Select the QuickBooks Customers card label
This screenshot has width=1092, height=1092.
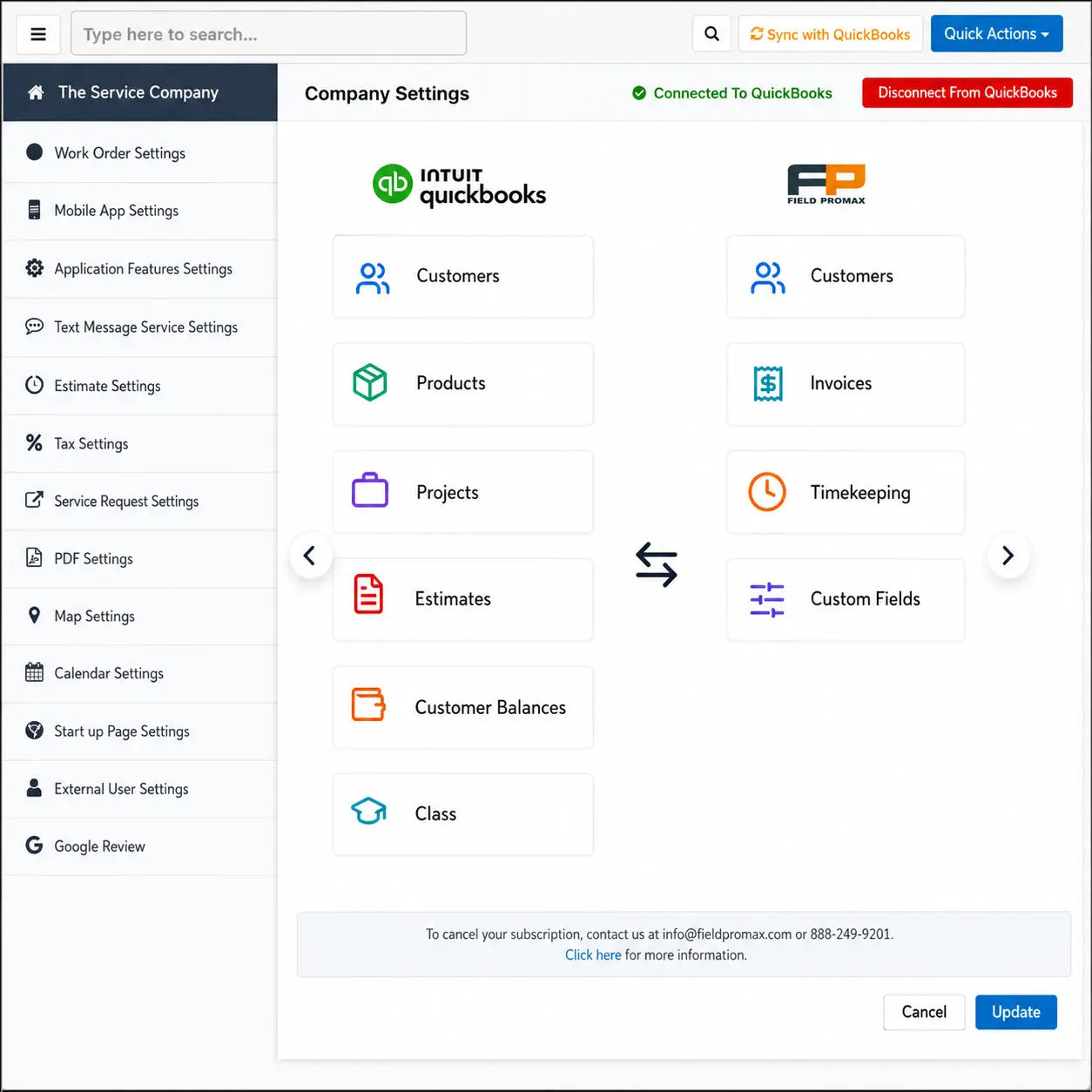coord(458,276)
